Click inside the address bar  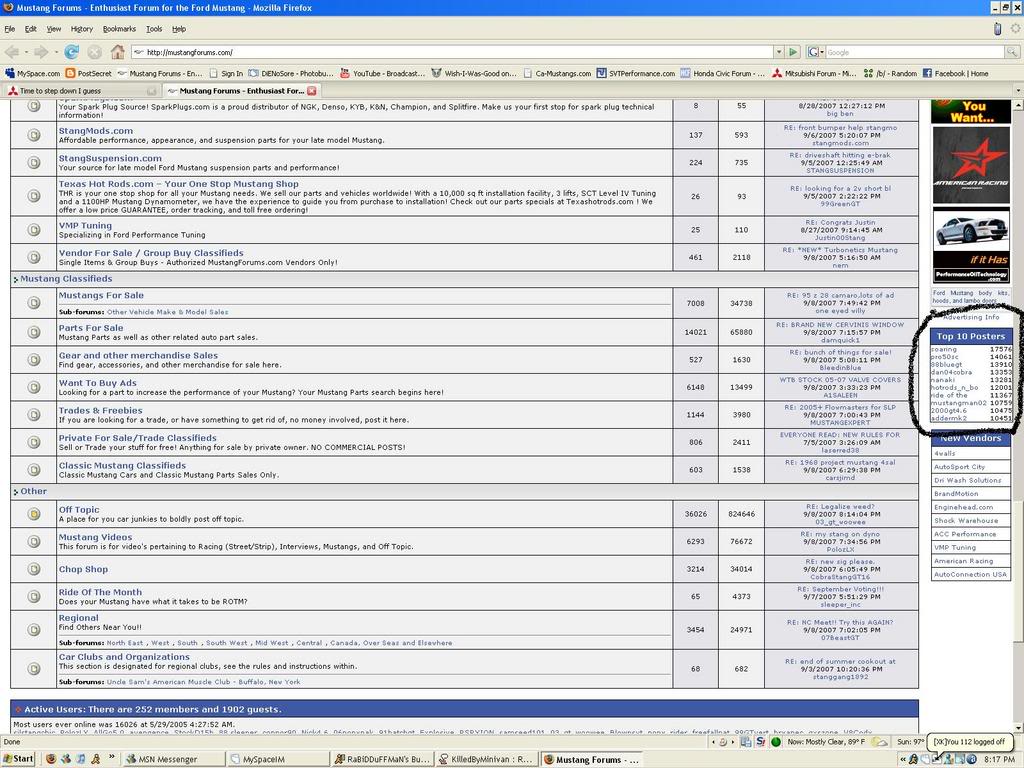(400, 52)
